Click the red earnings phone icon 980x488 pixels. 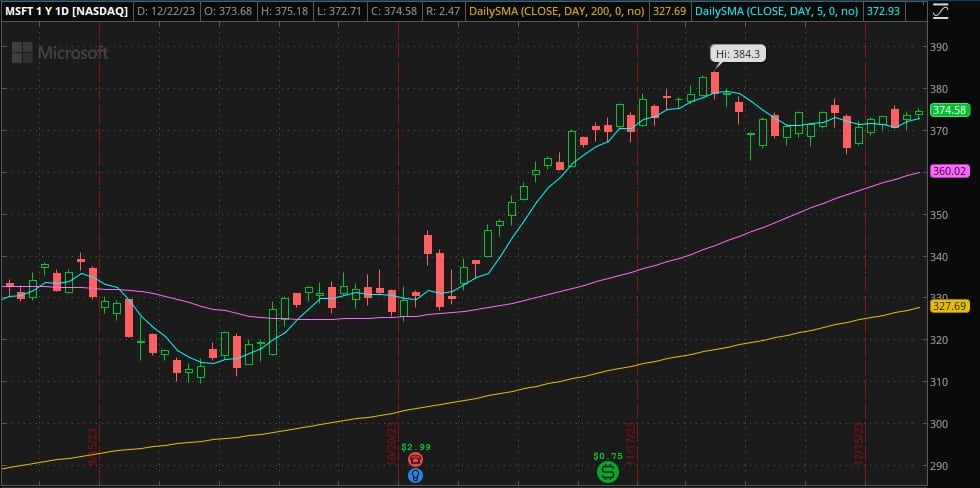click(x=416, y=460)
